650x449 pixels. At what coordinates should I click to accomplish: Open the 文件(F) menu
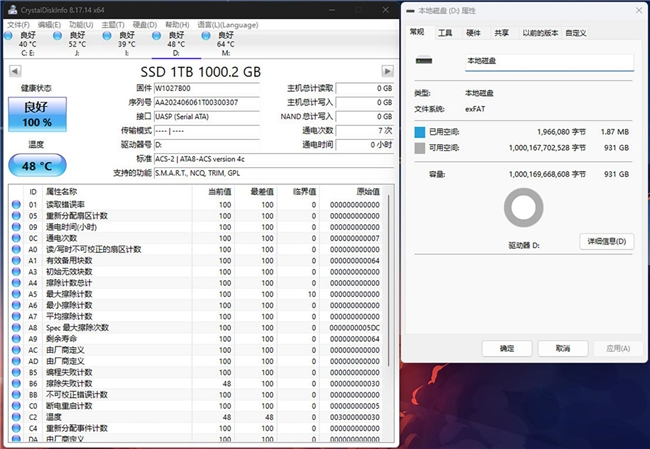click(20, 23)
